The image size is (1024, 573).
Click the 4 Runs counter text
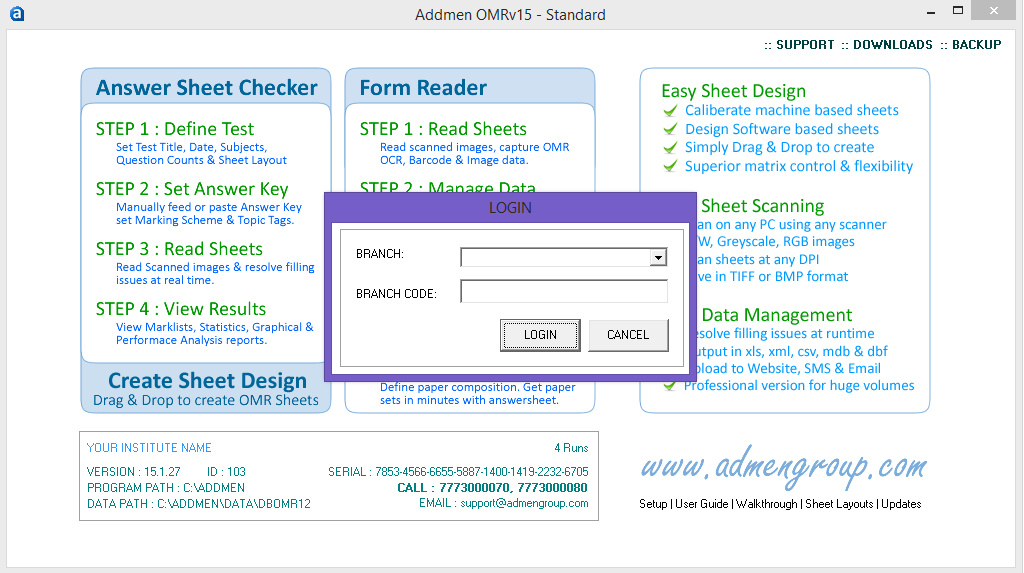click(571, 448)
